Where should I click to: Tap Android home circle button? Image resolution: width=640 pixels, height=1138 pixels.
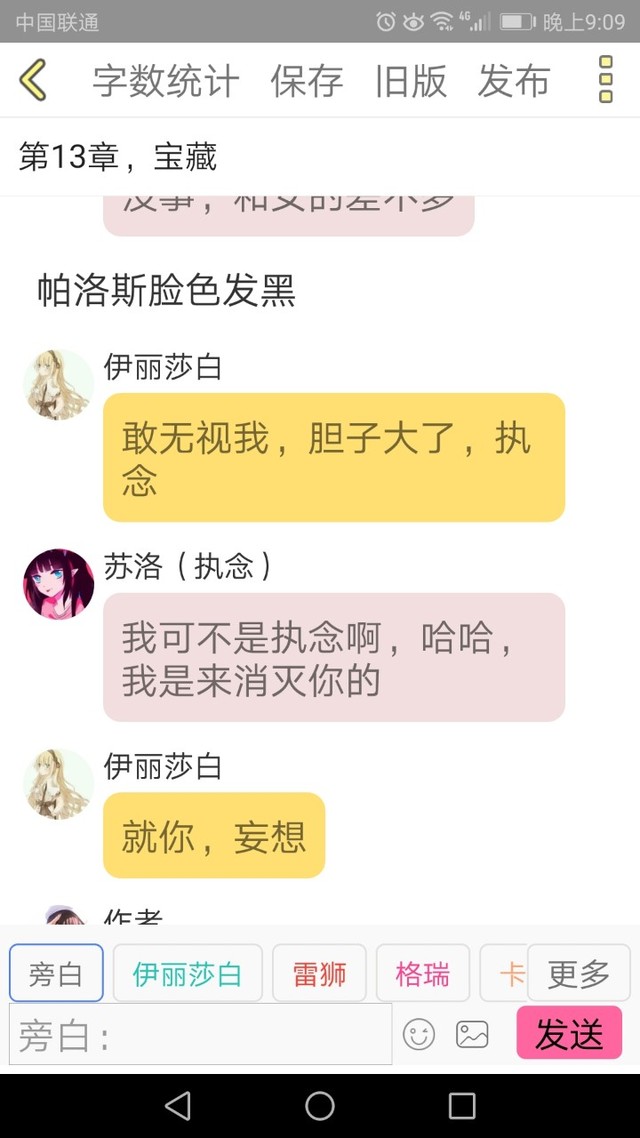(x=320, y=1106)
